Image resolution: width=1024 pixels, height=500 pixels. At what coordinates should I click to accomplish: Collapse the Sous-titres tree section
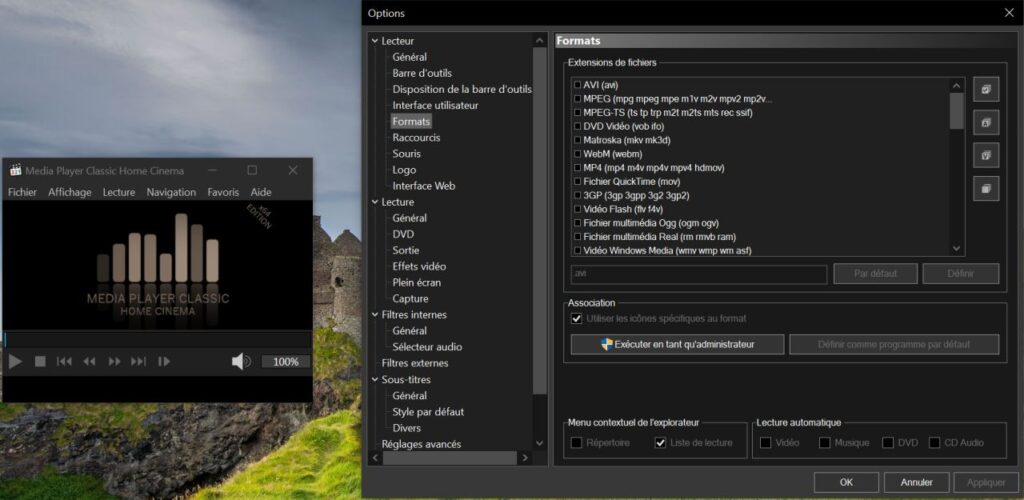click(x=375, y=379)
